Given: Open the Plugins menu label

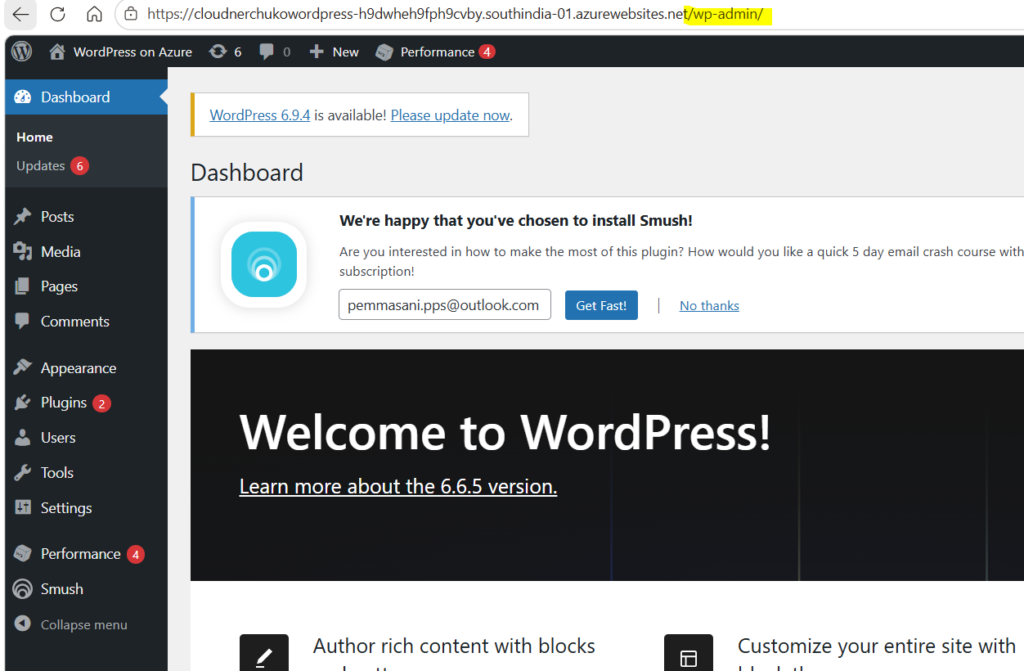Looking at the screenshot, I should tap(63, 403).
